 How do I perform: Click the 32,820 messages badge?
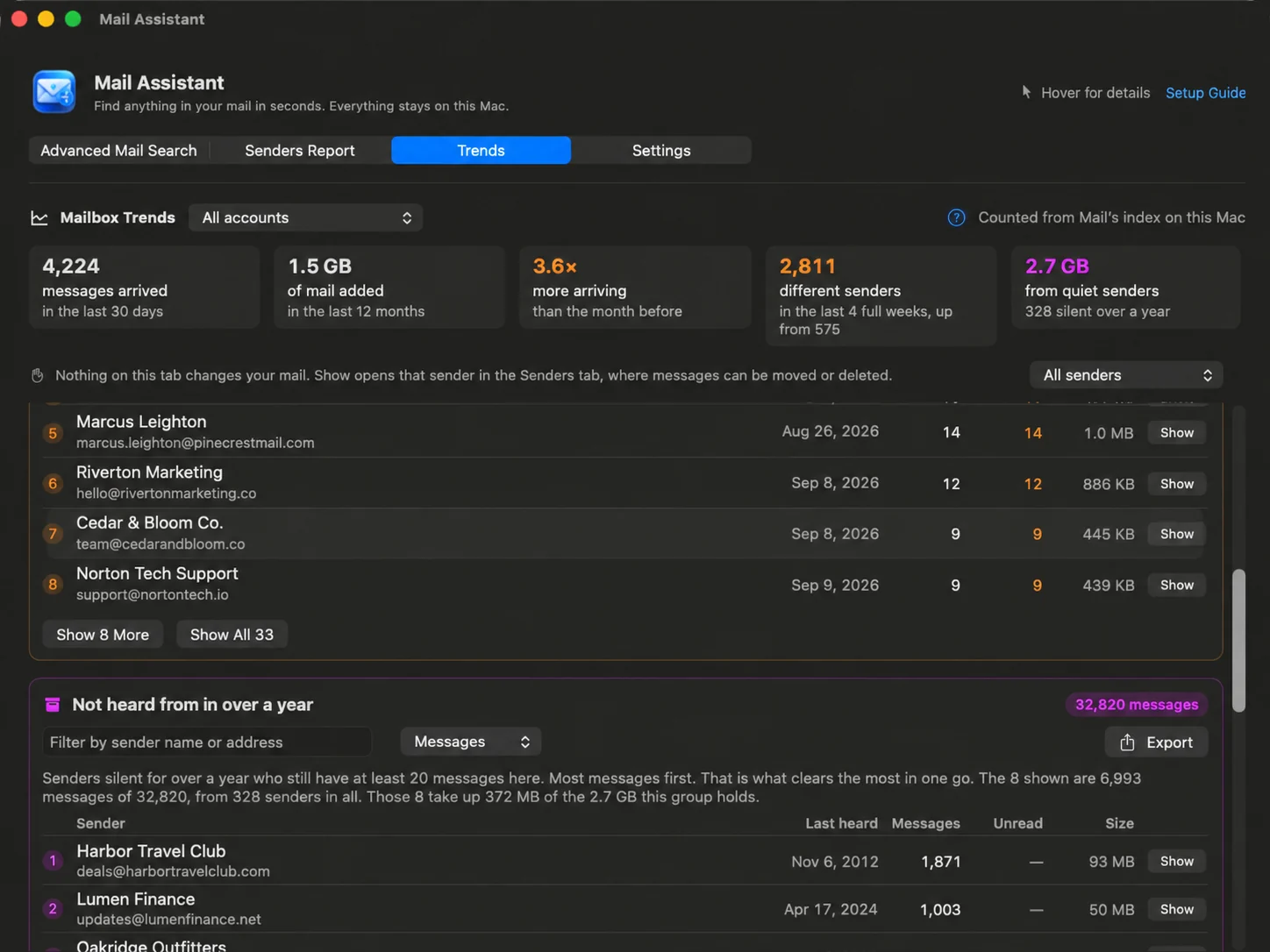click(x=1137, y=705)
